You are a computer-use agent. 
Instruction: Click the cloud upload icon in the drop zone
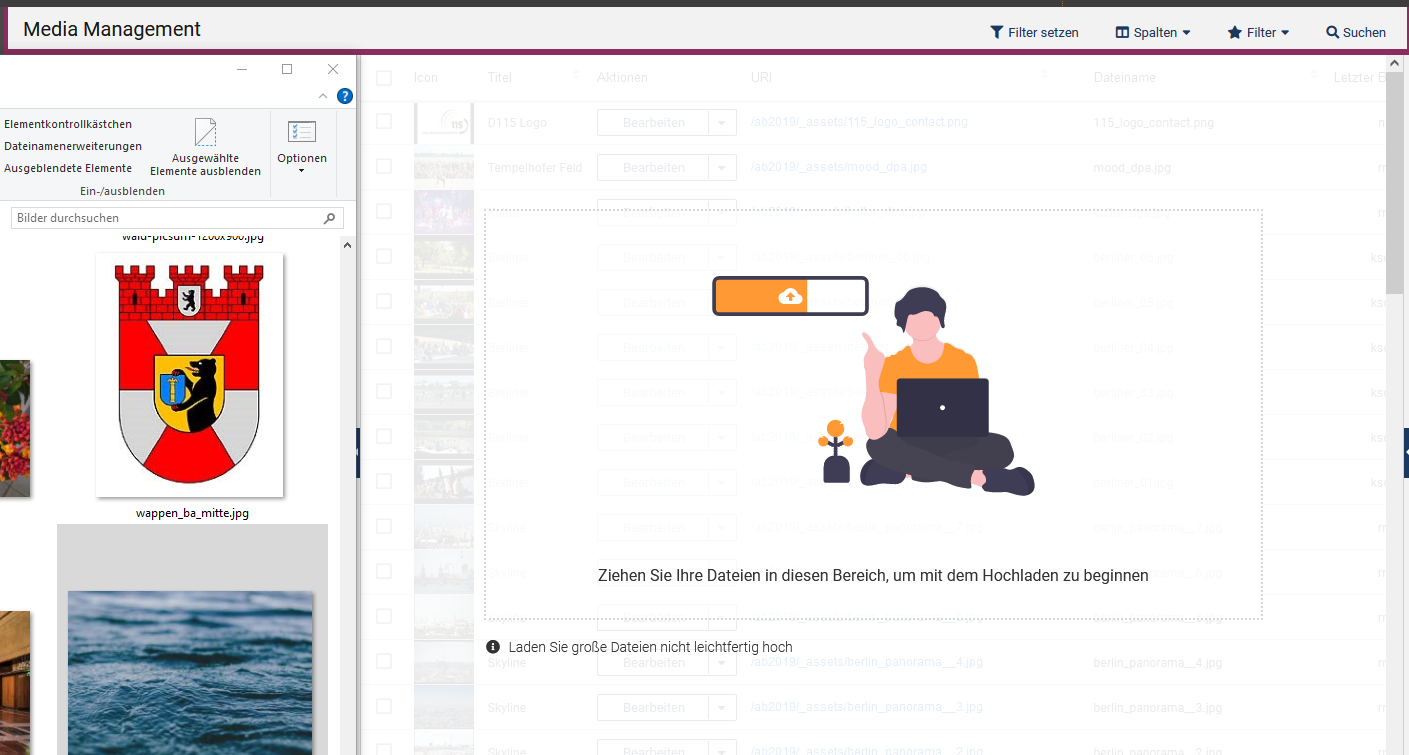(789, 295)
